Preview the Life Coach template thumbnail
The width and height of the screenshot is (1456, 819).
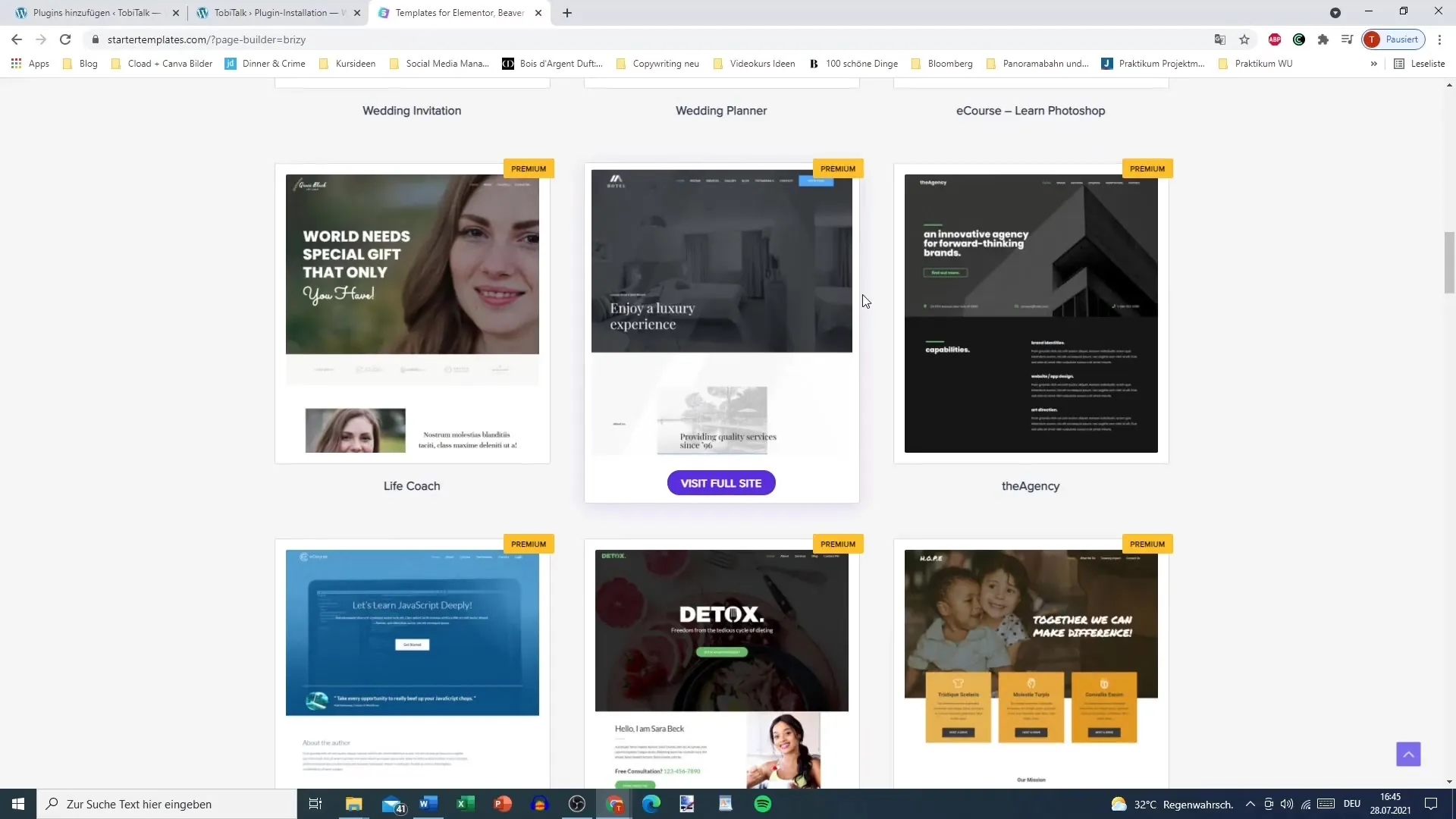(x=413, y=313)
